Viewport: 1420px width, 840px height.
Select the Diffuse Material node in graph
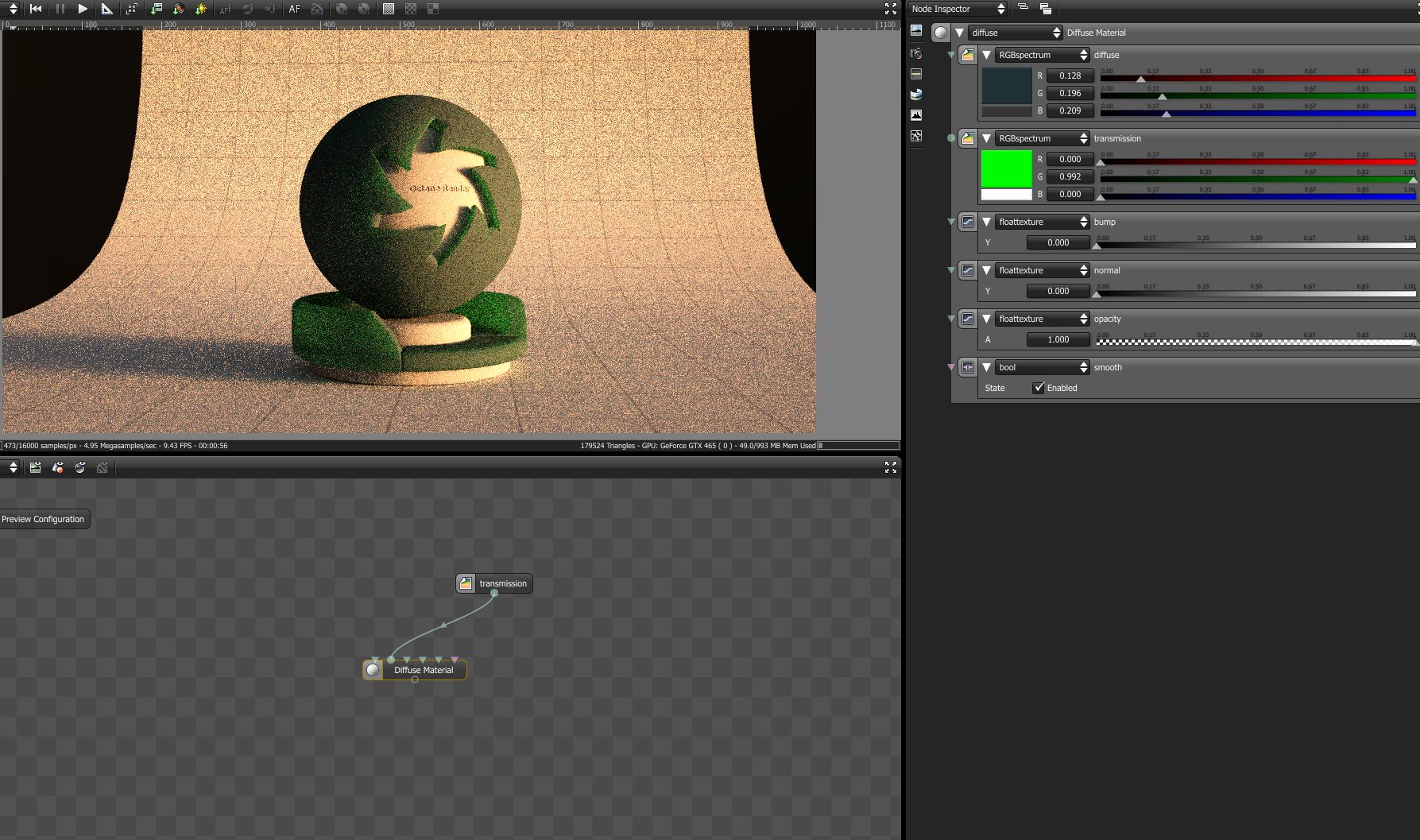[x=415, y=670]
